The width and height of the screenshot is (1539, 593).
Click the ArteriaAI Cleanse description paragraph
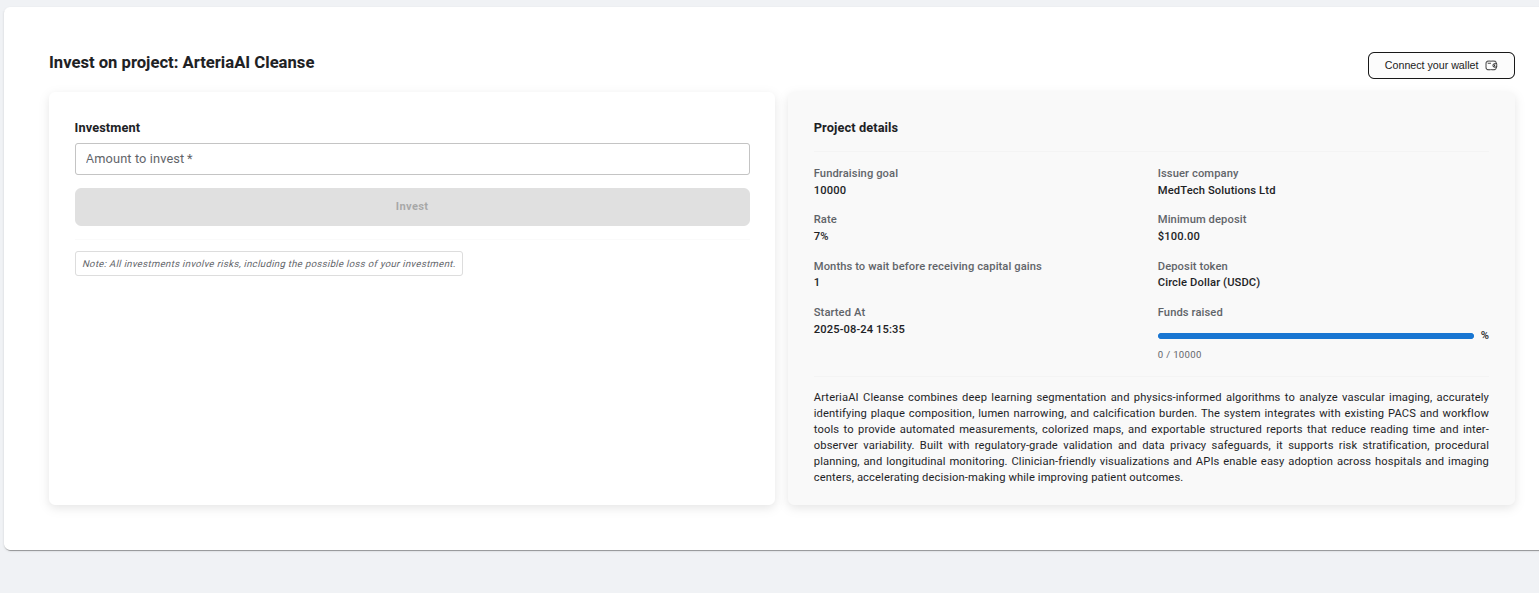click(1150, 437)
